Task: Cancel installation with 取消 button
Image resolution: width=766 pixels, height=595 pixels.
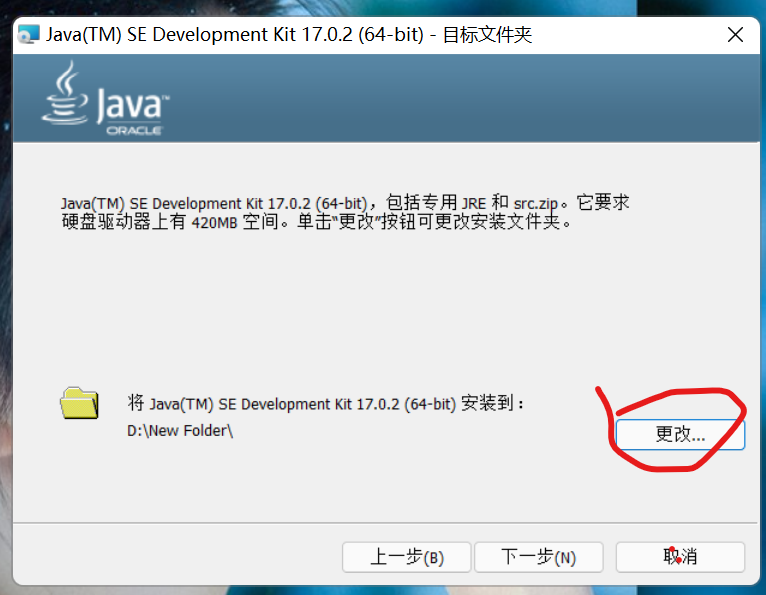Action: tap(680, 557)
